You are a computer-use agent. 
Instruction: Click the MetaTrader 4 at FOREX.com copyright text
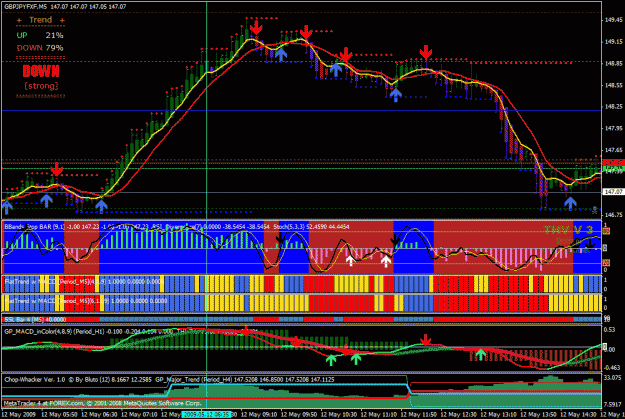click(104, 403)
